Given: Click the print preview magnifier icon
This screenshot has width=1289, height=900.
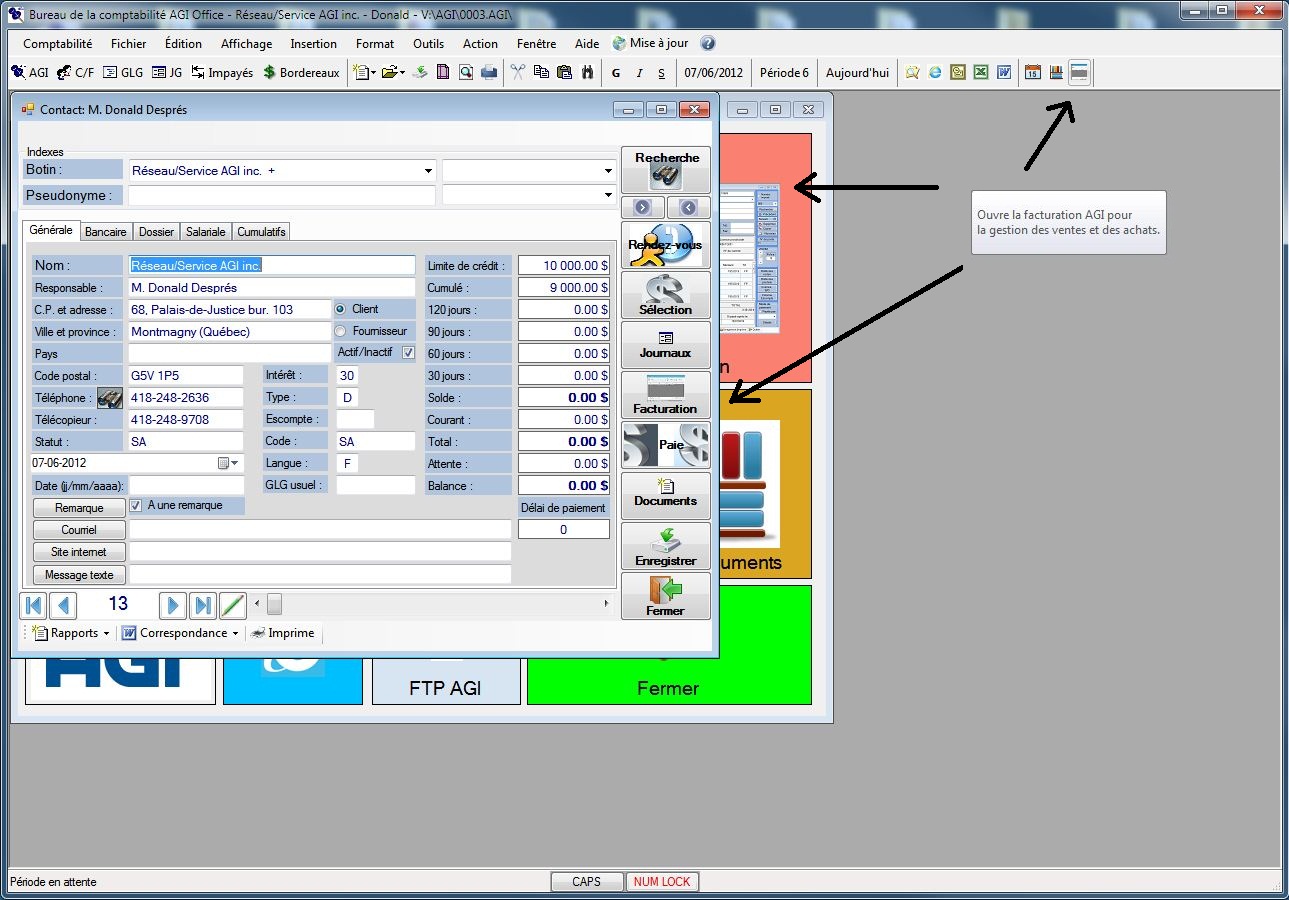Looking at the screenshot, I should 466,73.
